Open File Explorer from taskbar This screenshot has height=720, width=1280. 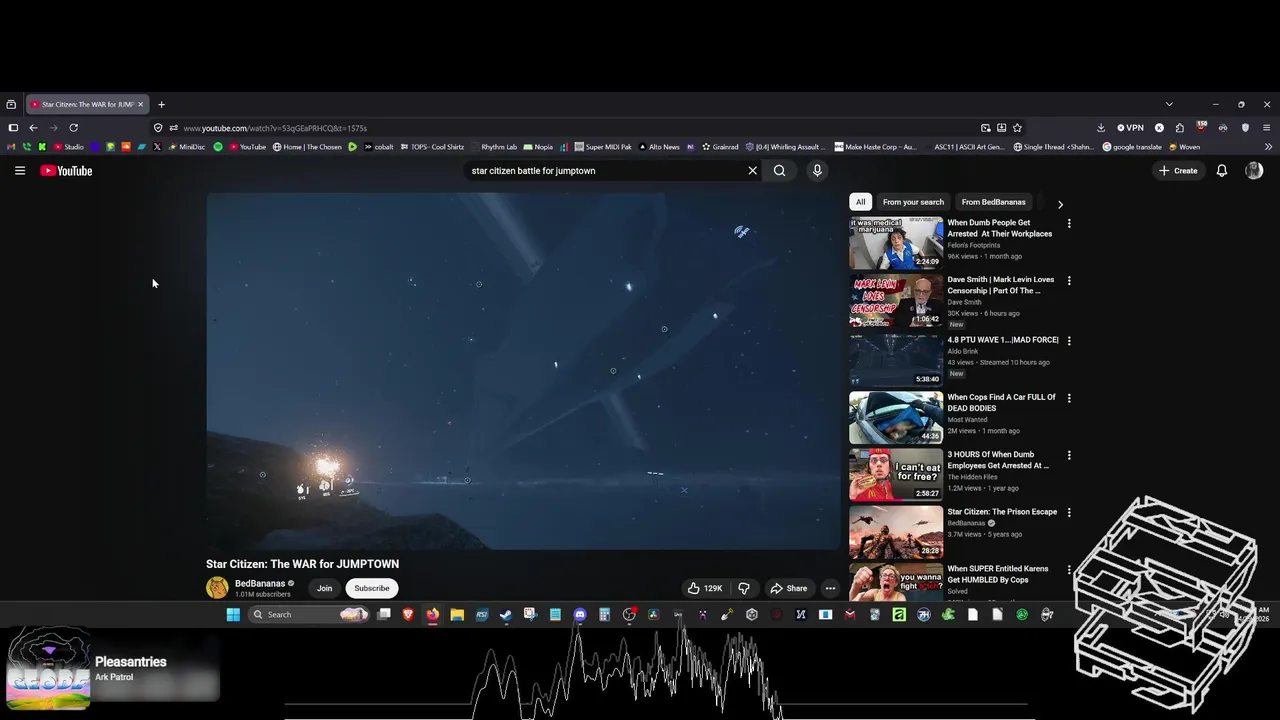(457, 615)
